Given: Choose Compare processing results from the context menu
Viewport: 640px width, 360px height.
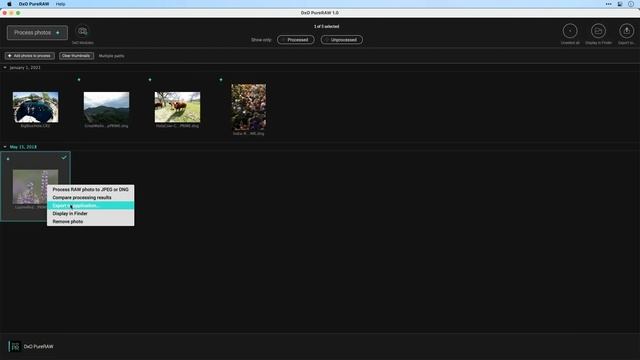Looking at the screenshot, I should pos(91,198).
